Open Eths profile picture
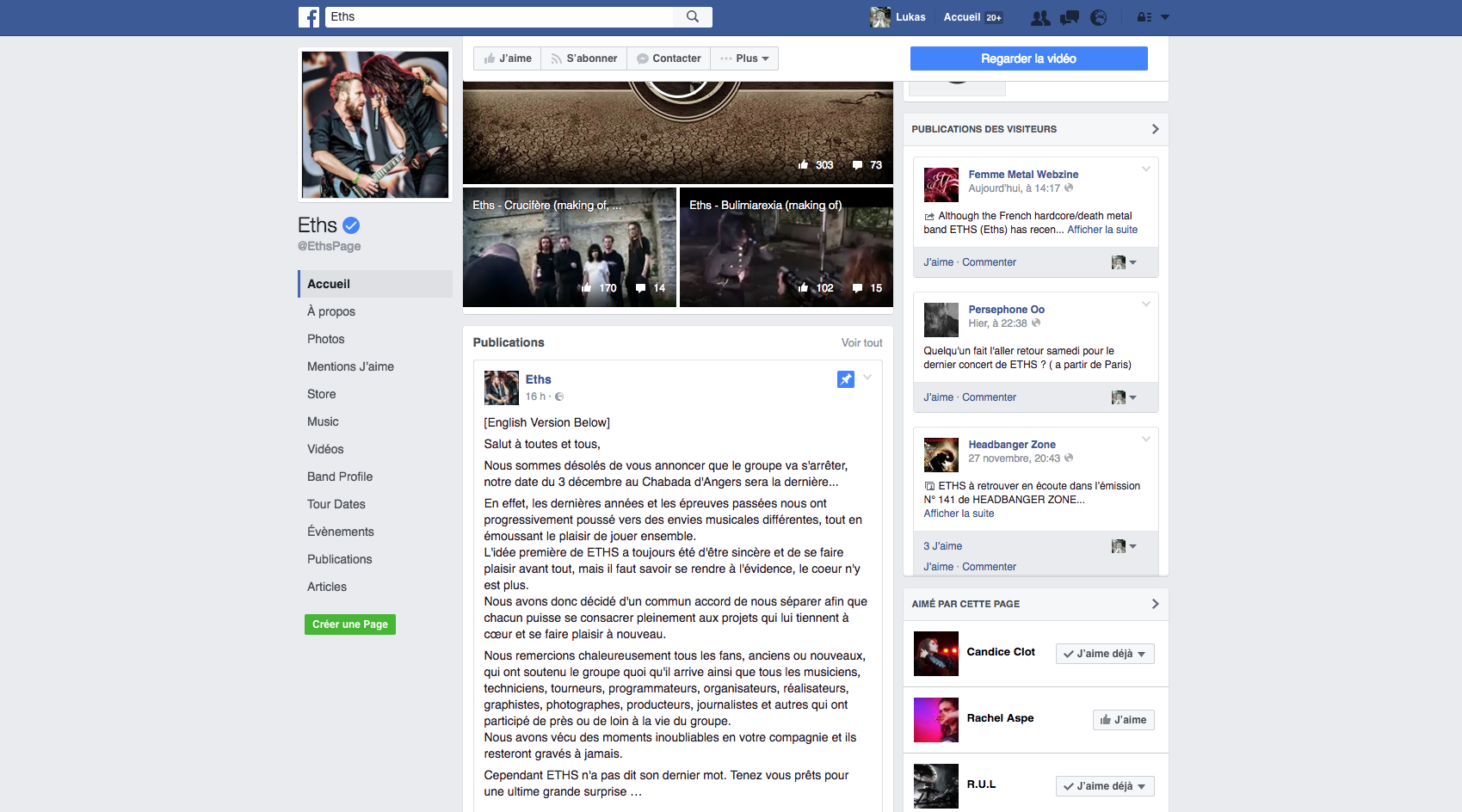1462x812 pixels. [x=375, y=125]
